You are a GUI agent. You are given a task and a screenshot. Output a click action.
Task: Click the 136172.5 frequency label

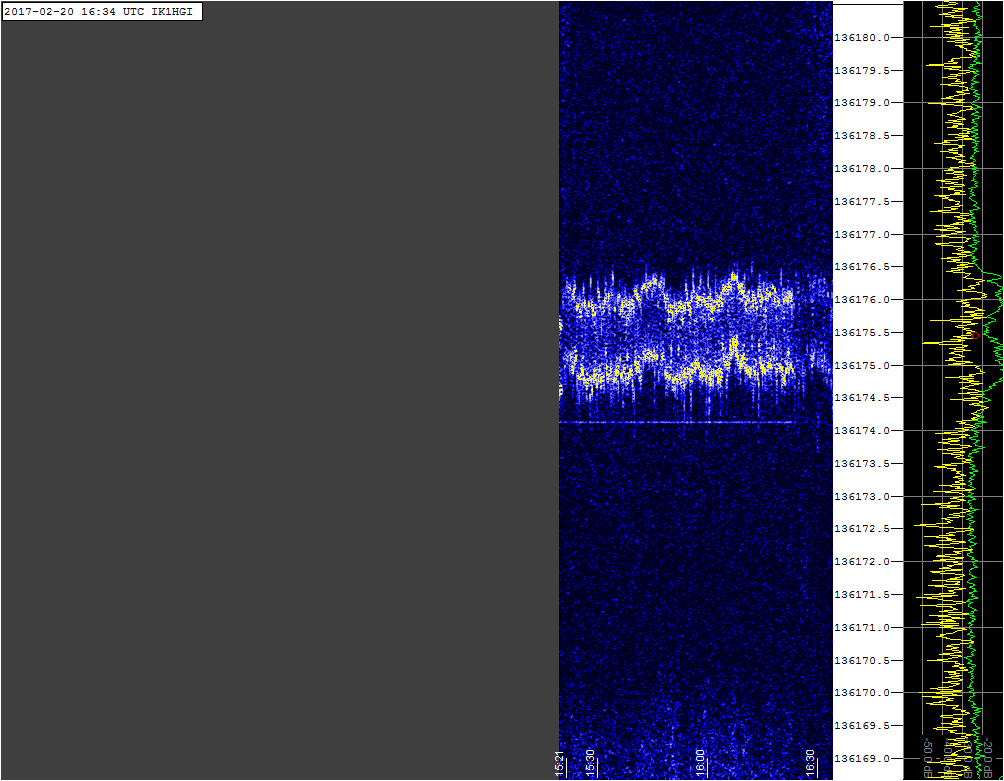(862, 529)
